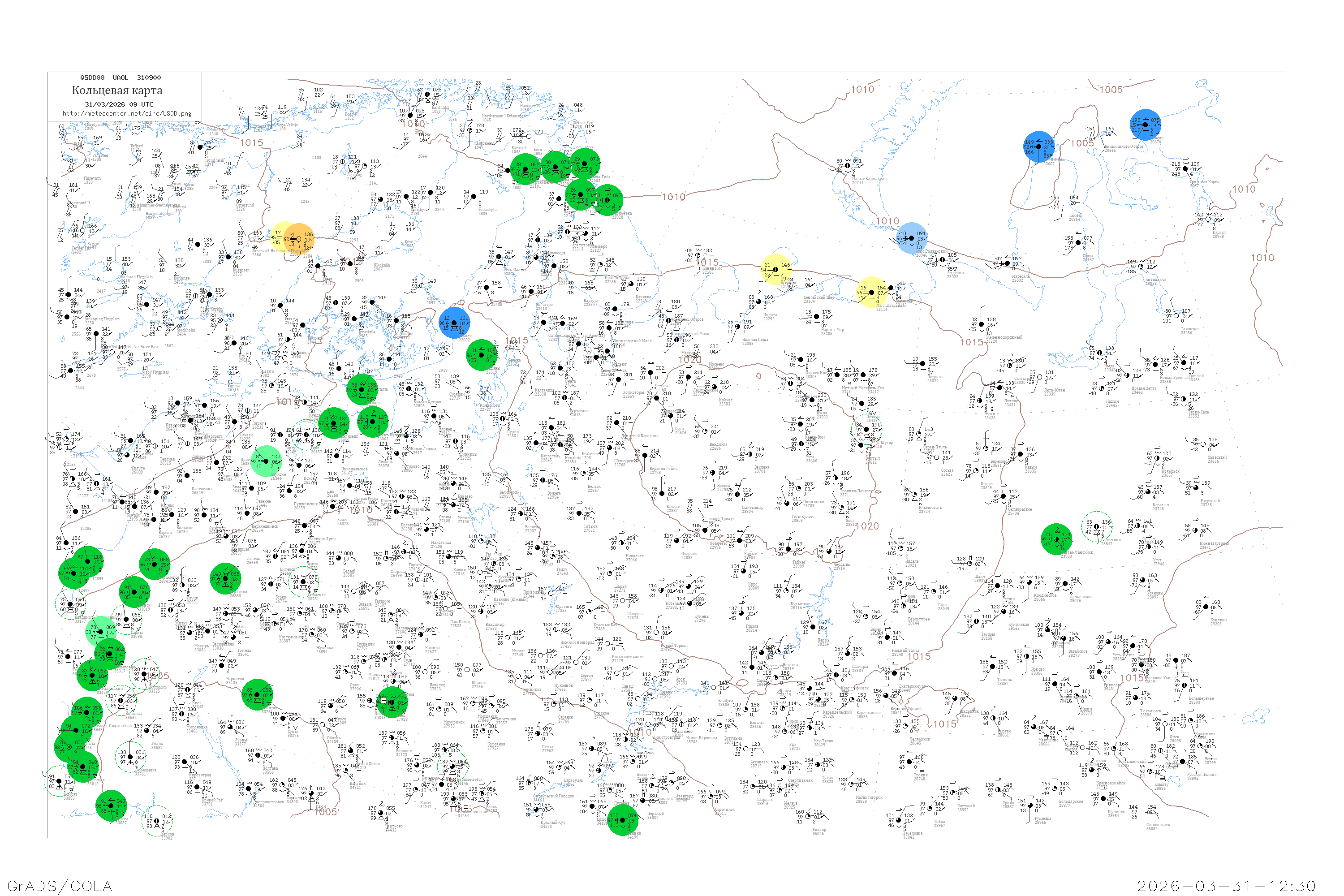Open the meteocenter.net USDD.png URL
The image size is (1344, 896).
click(x=127, y=114)
